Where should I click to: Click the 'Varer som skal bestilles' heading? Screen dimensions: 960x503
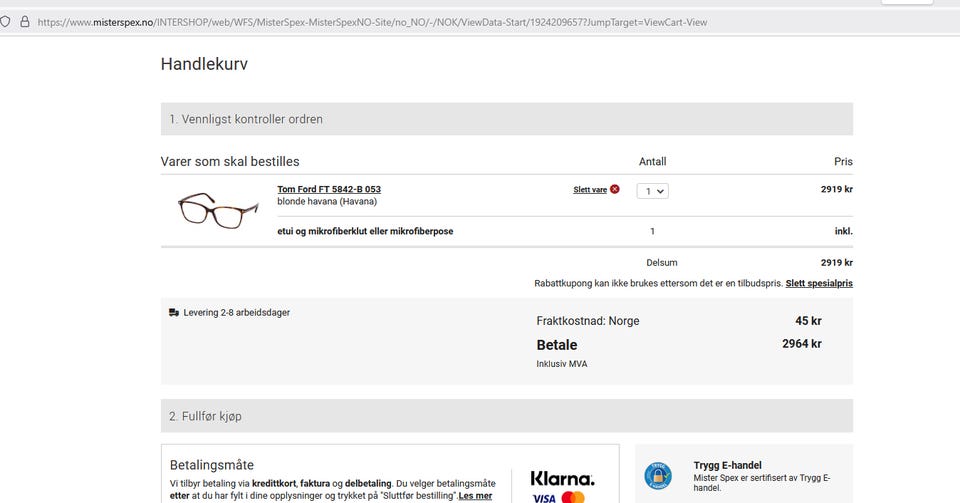(x=230, y=162)
